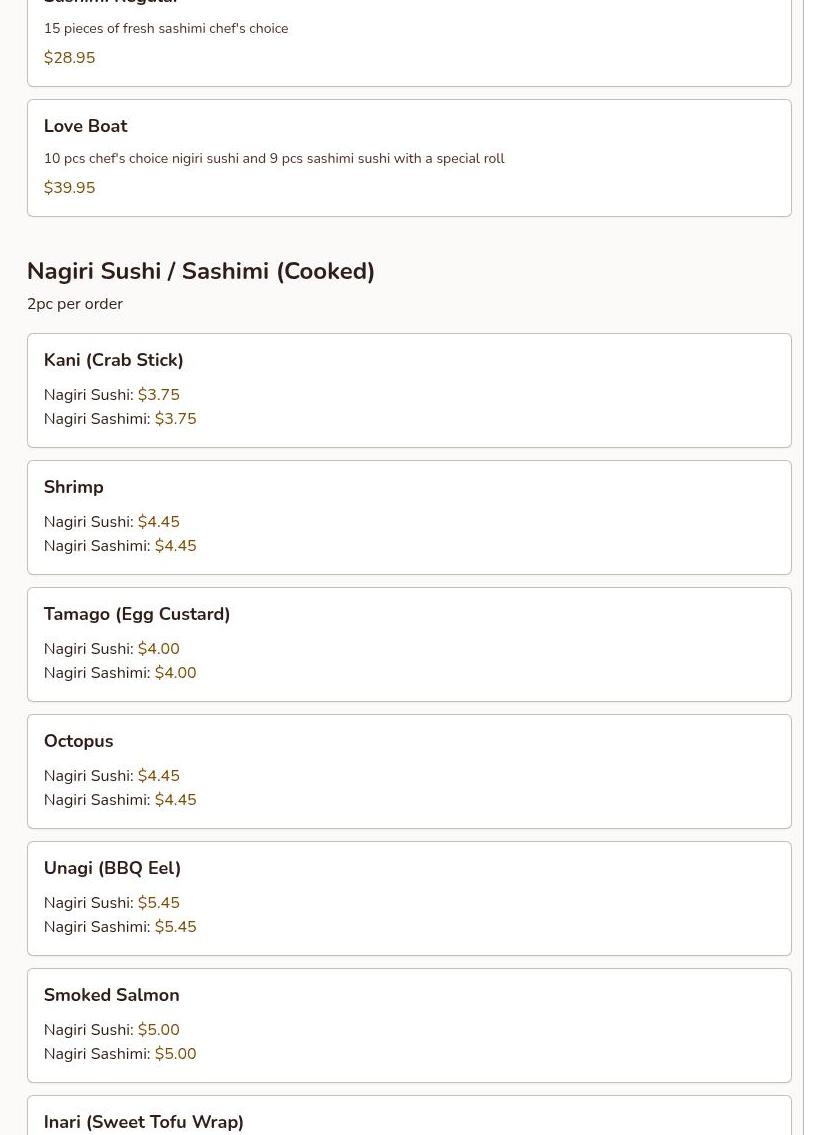This screenshot has width=824, height=1135.
Task: Click the Nagiri Sushi / Sashimi (Cooked) heading
Action: (x=200, y=271)
